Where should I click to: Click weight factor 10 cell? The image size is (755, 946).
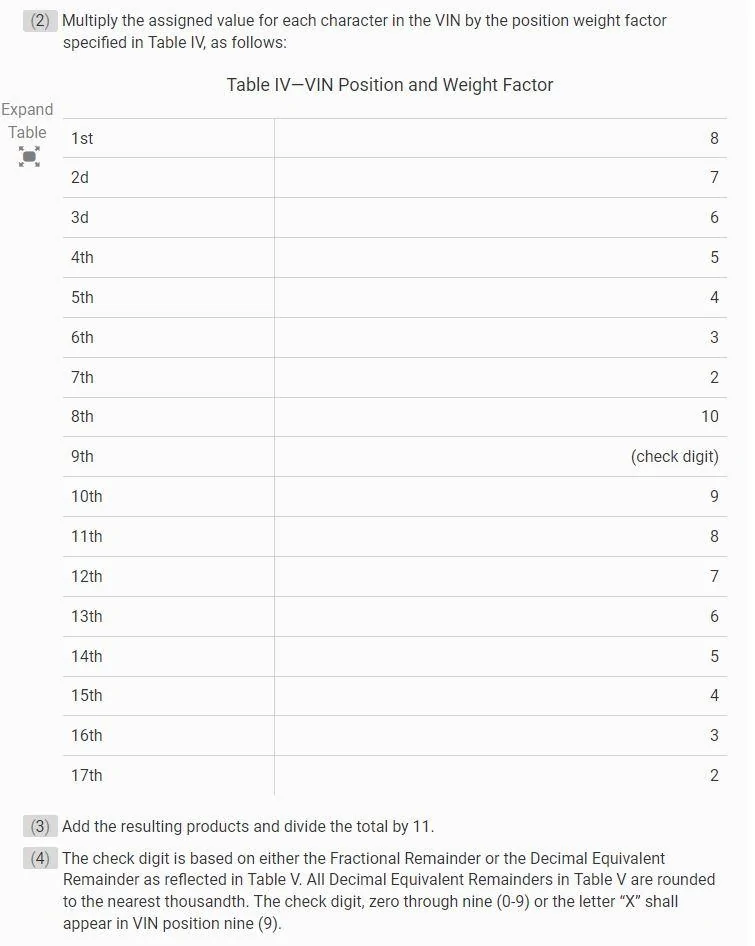[710, 416]
